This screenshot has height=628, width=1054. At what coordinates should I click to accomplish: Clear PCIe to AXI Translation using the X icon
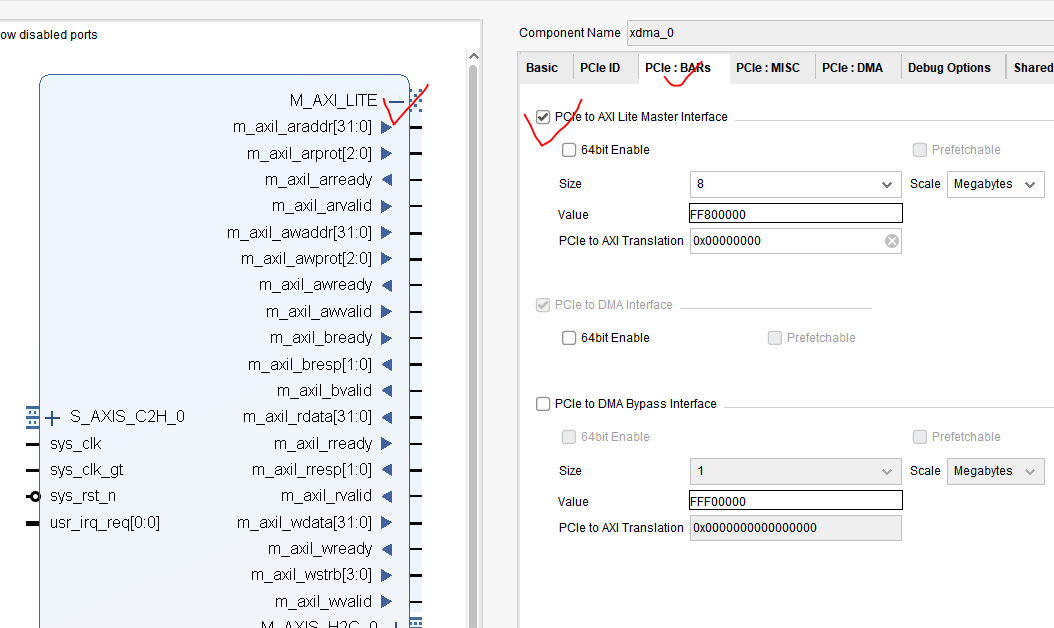[891, 240]
